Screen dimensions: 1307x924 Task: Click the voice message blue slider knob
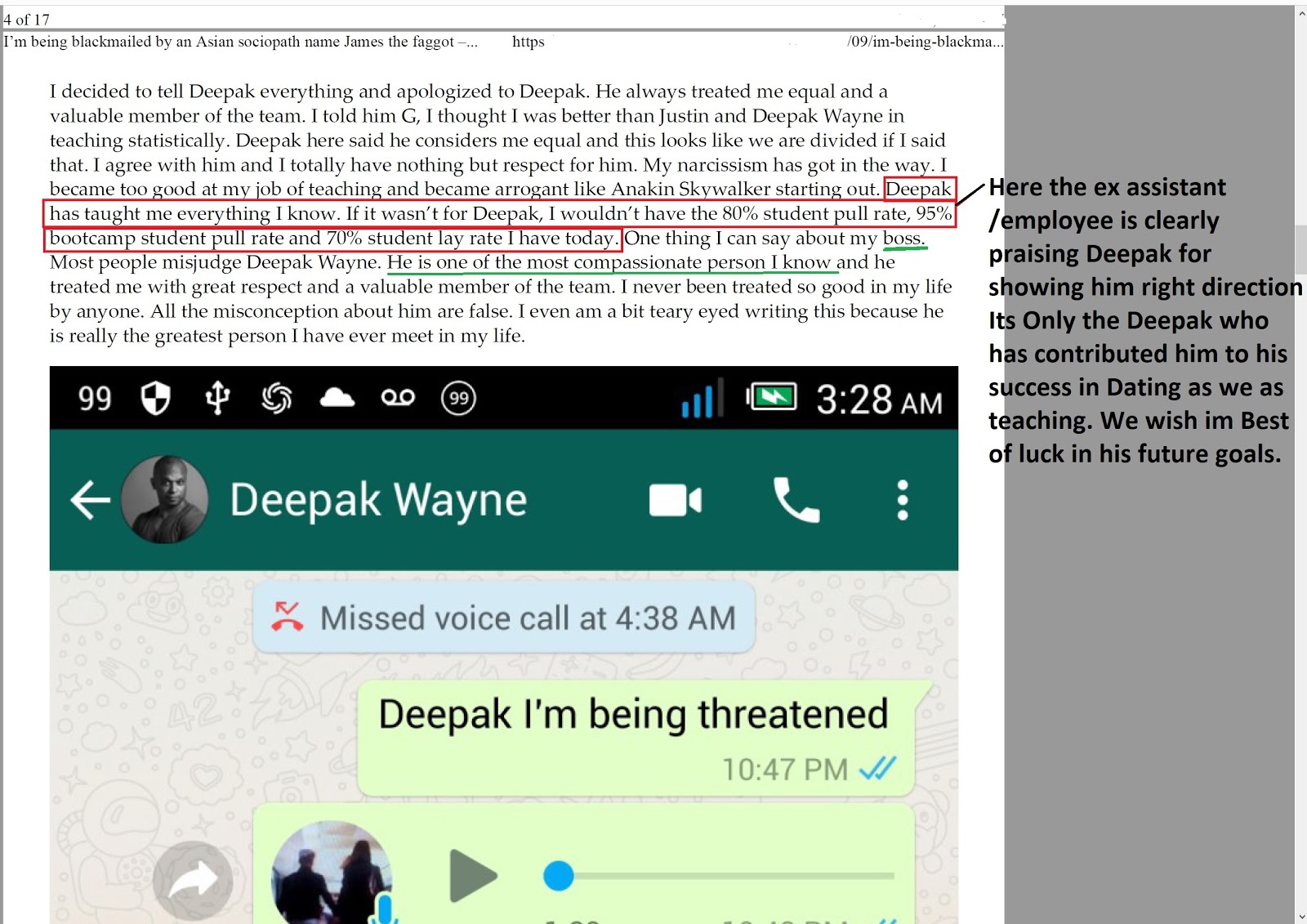point(559,876)
